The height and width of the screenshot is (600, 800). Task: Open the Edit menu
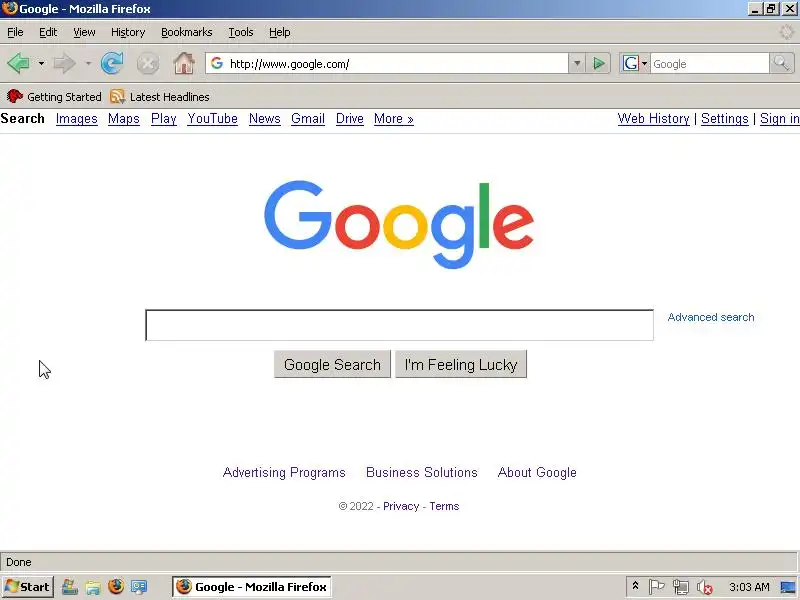click(x=48, y=32)
